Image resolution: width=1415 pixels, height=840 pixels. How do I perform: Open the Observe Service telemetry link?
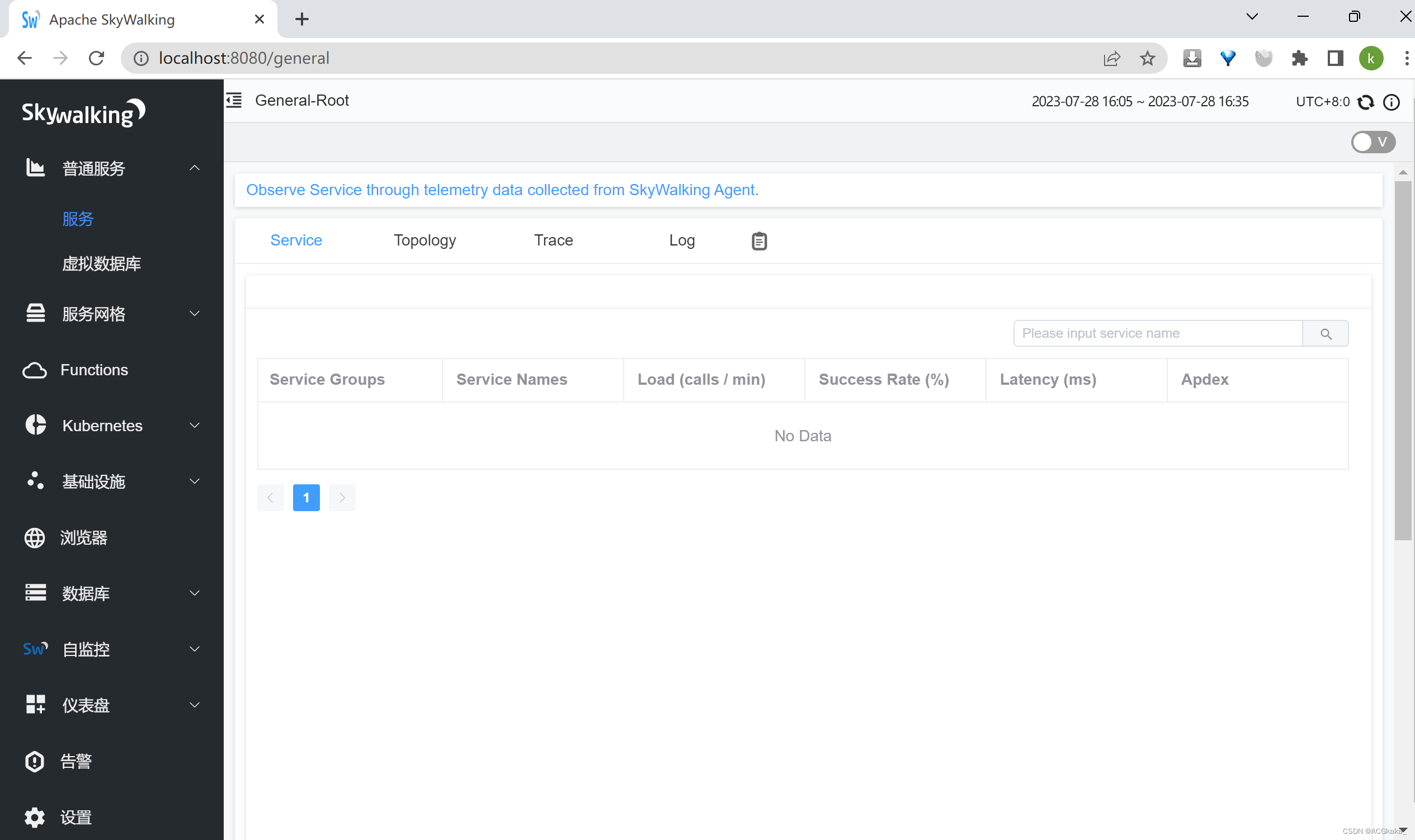coord(502,190)
